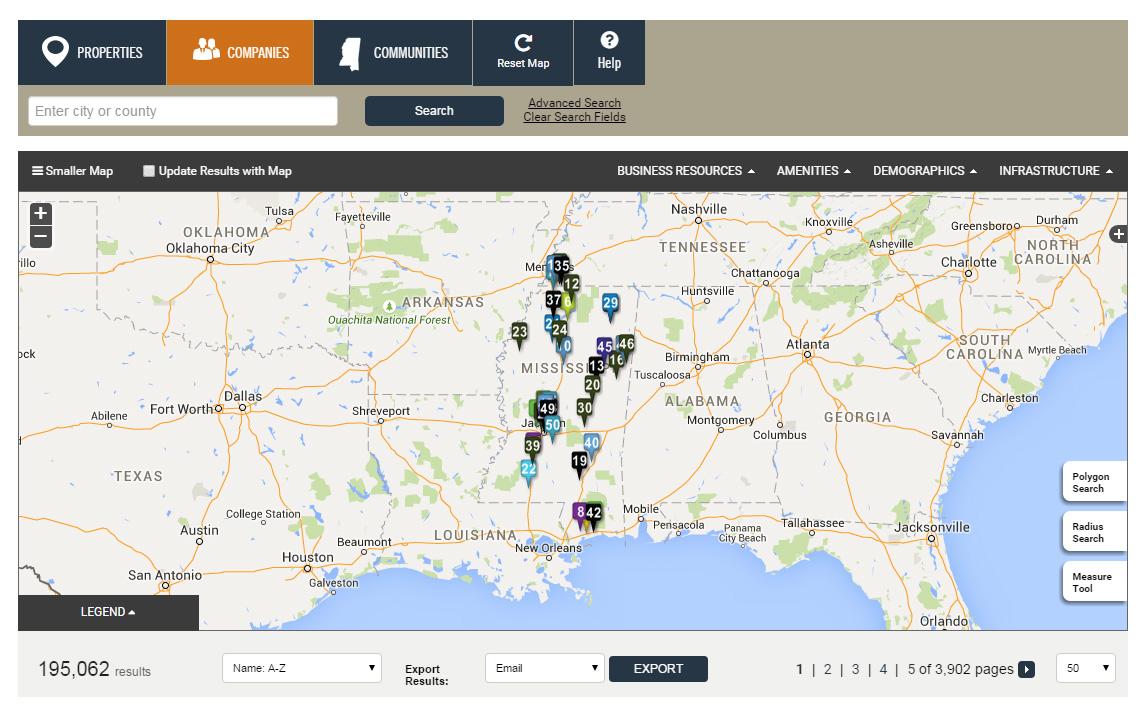Open the Name: A-Z sort dropdown

tap(302, 668)
